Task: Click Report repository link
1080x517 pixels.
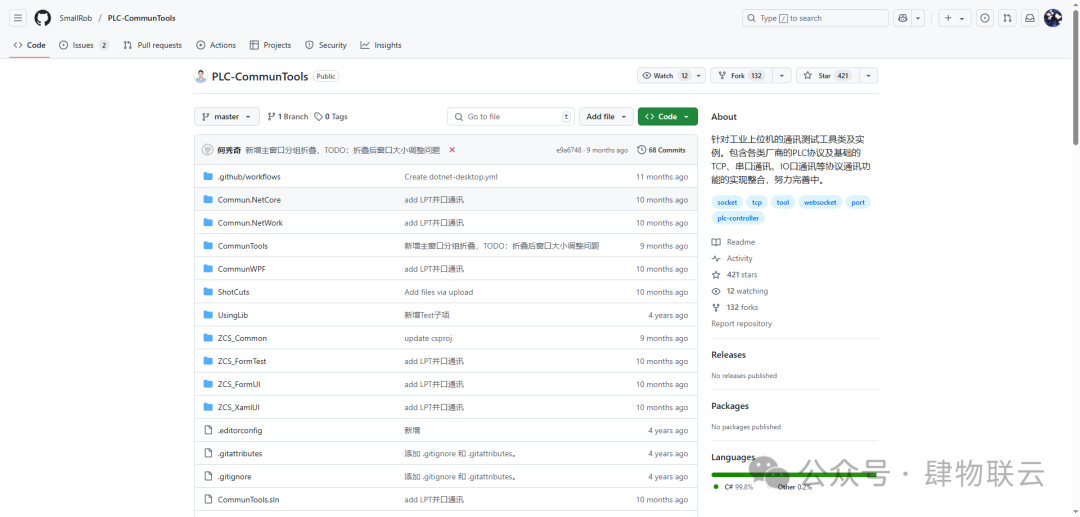Action: tap(742, 324)
